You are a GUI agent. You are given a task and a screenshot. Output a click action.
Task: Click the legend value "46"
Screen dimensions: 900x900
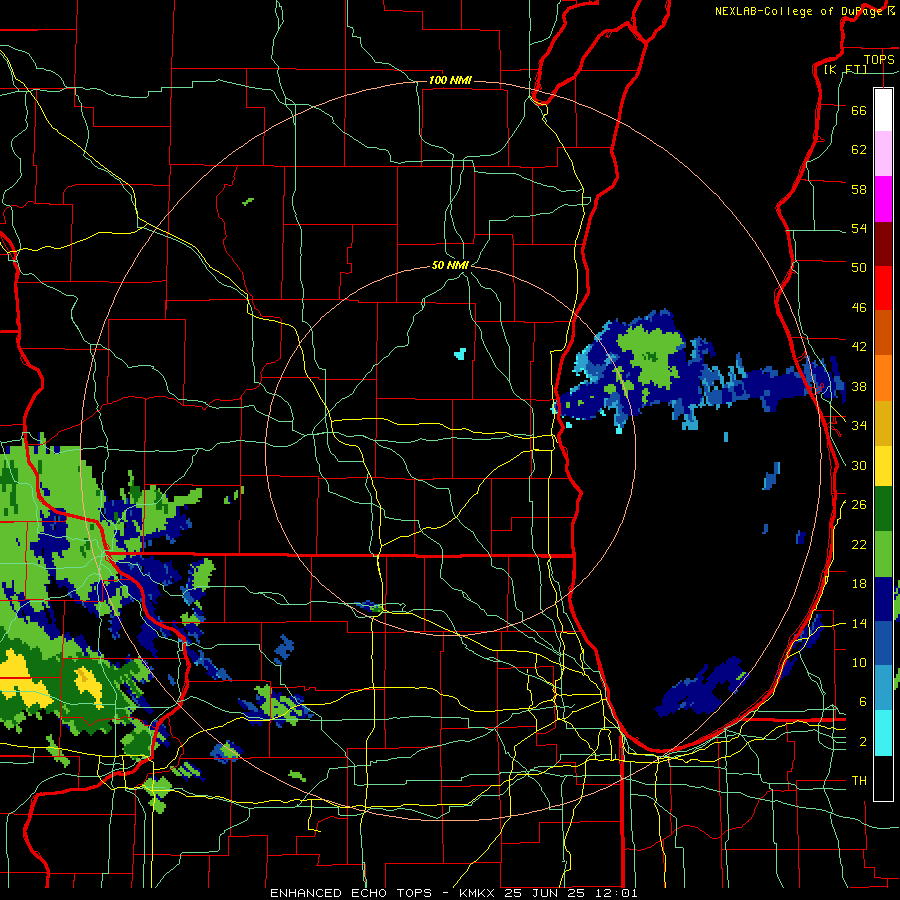point(859,308)
